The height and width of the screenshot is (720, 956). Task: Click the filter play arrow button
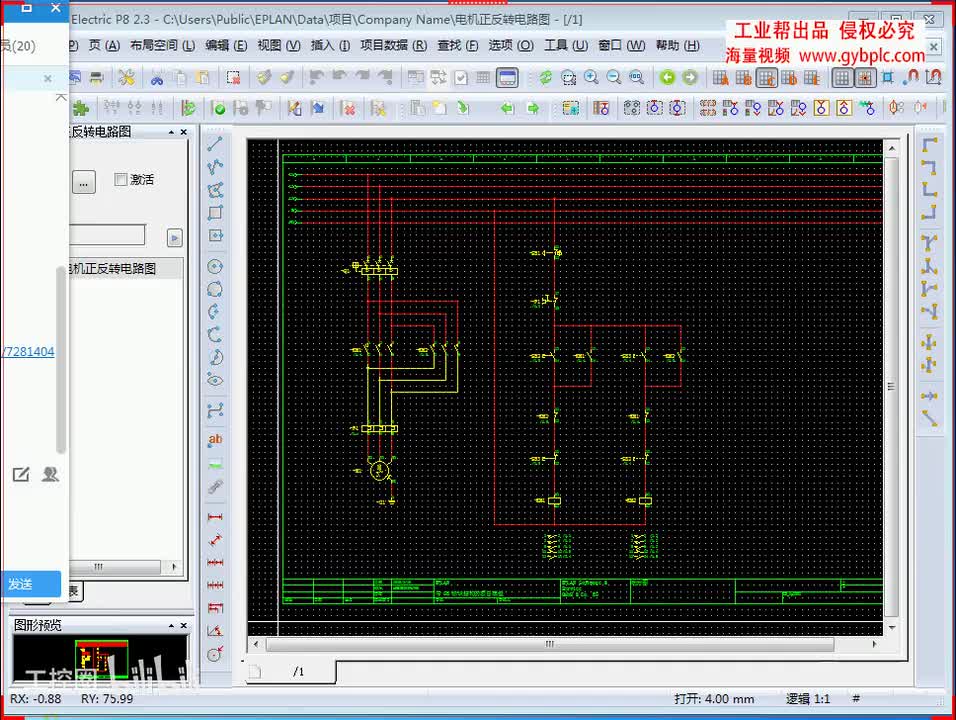[x=174, y=238]
